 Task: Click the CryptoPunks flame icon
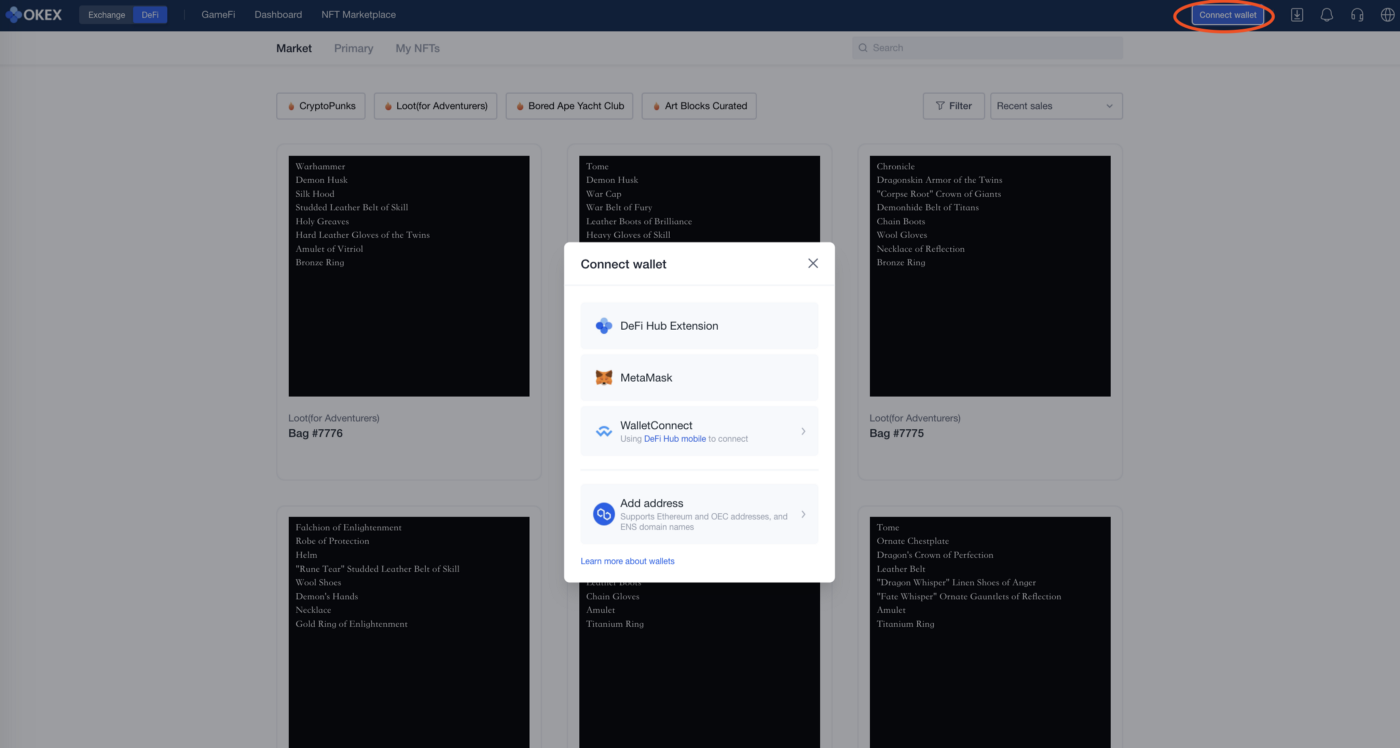click(x=291, y=106)
